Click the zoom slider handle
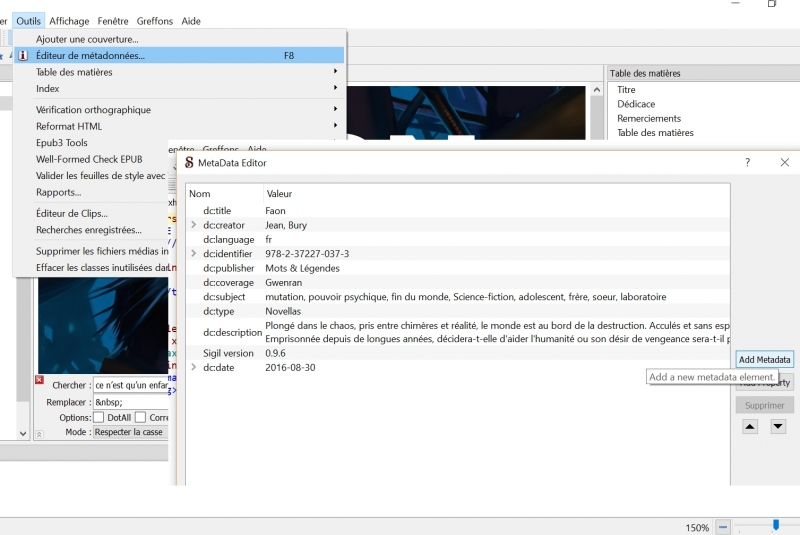 coord(776,525)
